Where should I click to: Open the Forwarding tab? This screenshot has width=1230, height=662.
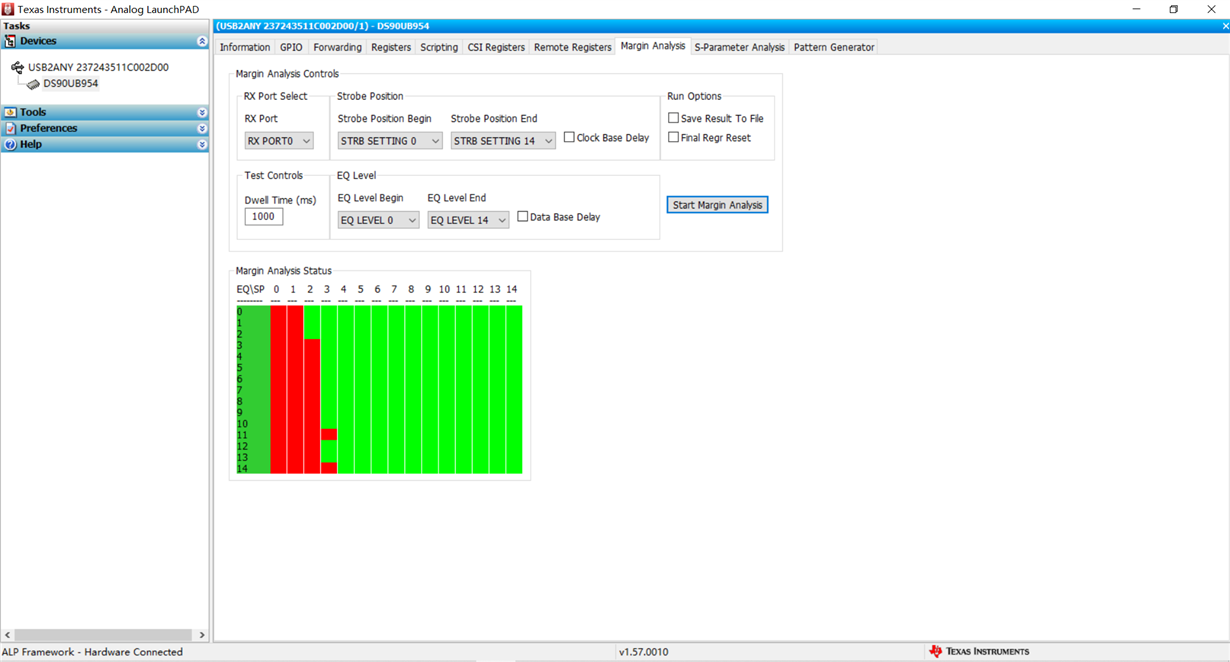pyautogui.click(x=337, y=47)
